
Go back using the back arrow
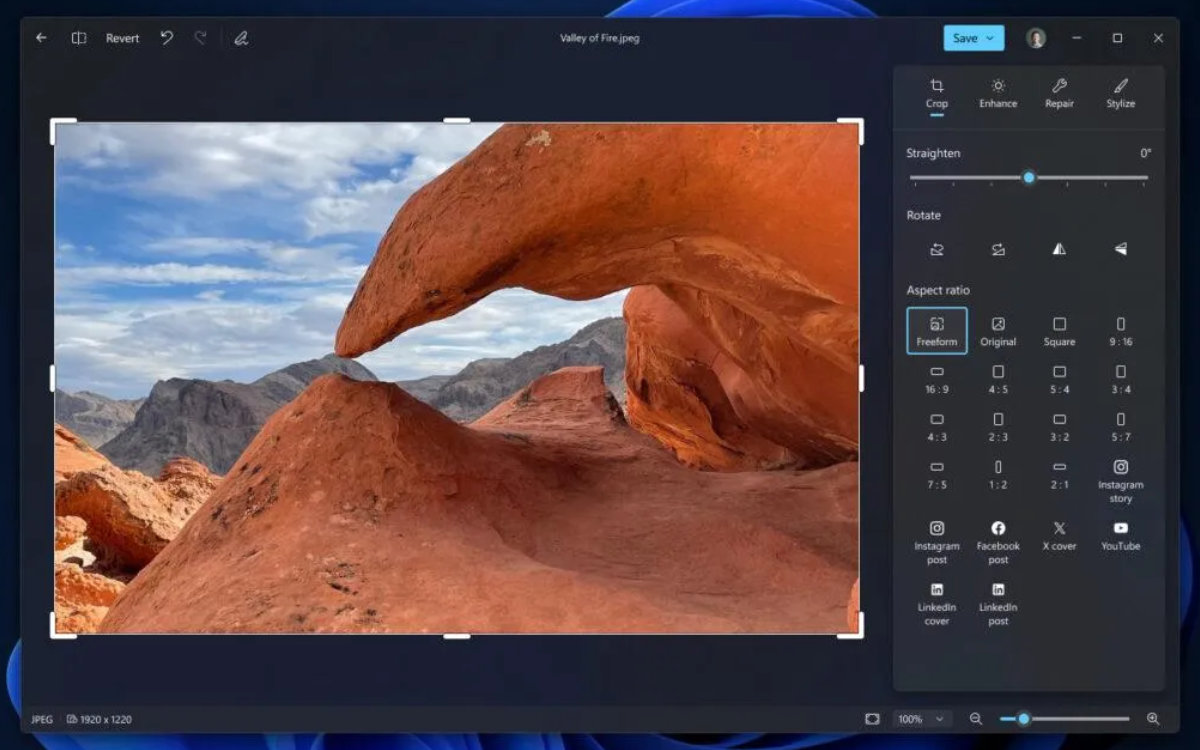[41, 38]
